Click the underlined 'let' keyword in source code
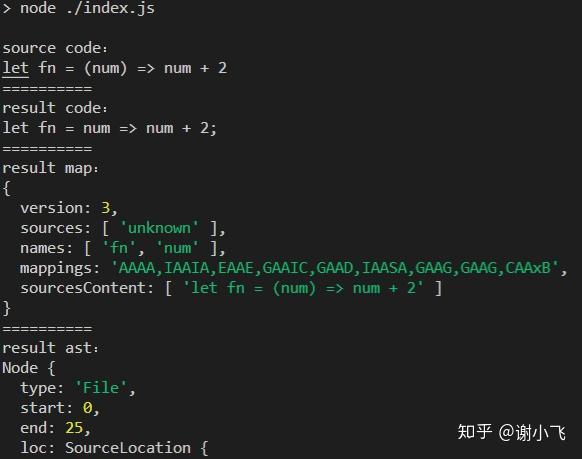 pyautogui.click(x=16, y=69)
